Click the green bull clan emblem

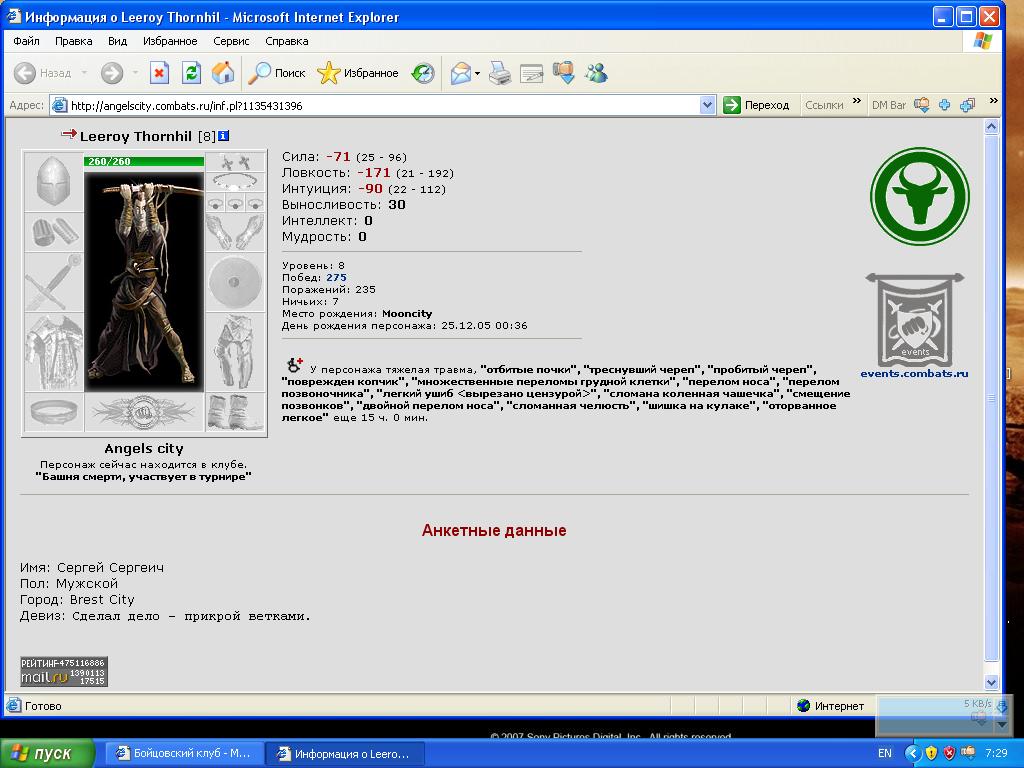[919, 195]
